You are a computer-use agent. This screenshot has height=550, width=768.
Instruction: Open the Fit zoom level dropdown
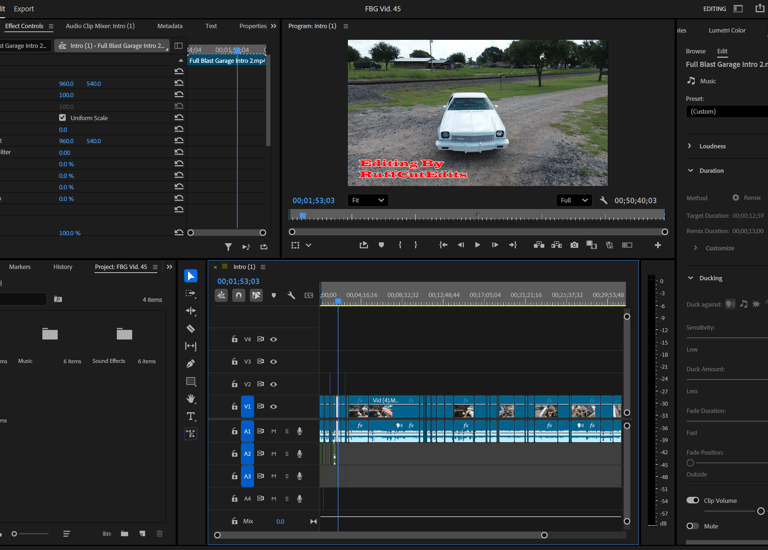[x=367, y=200]
